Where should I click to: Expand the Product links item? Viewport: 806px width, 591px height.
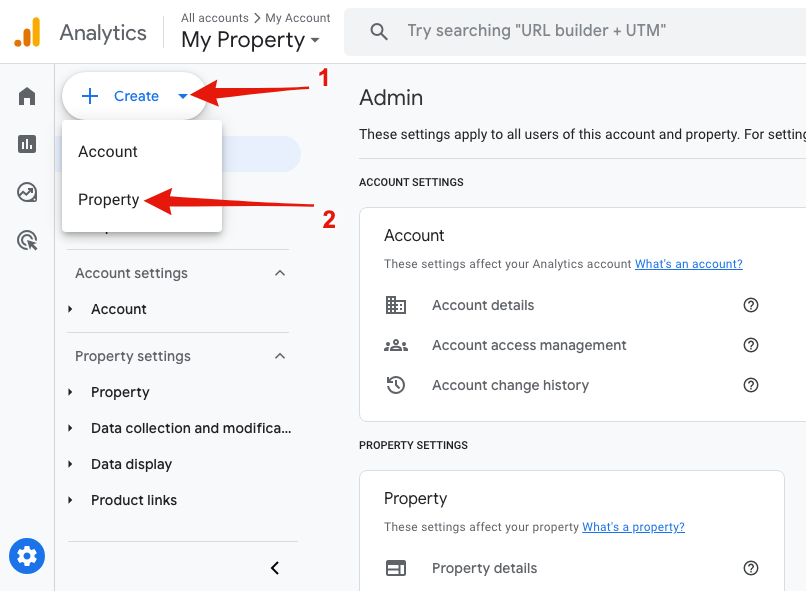click(70, 500)
